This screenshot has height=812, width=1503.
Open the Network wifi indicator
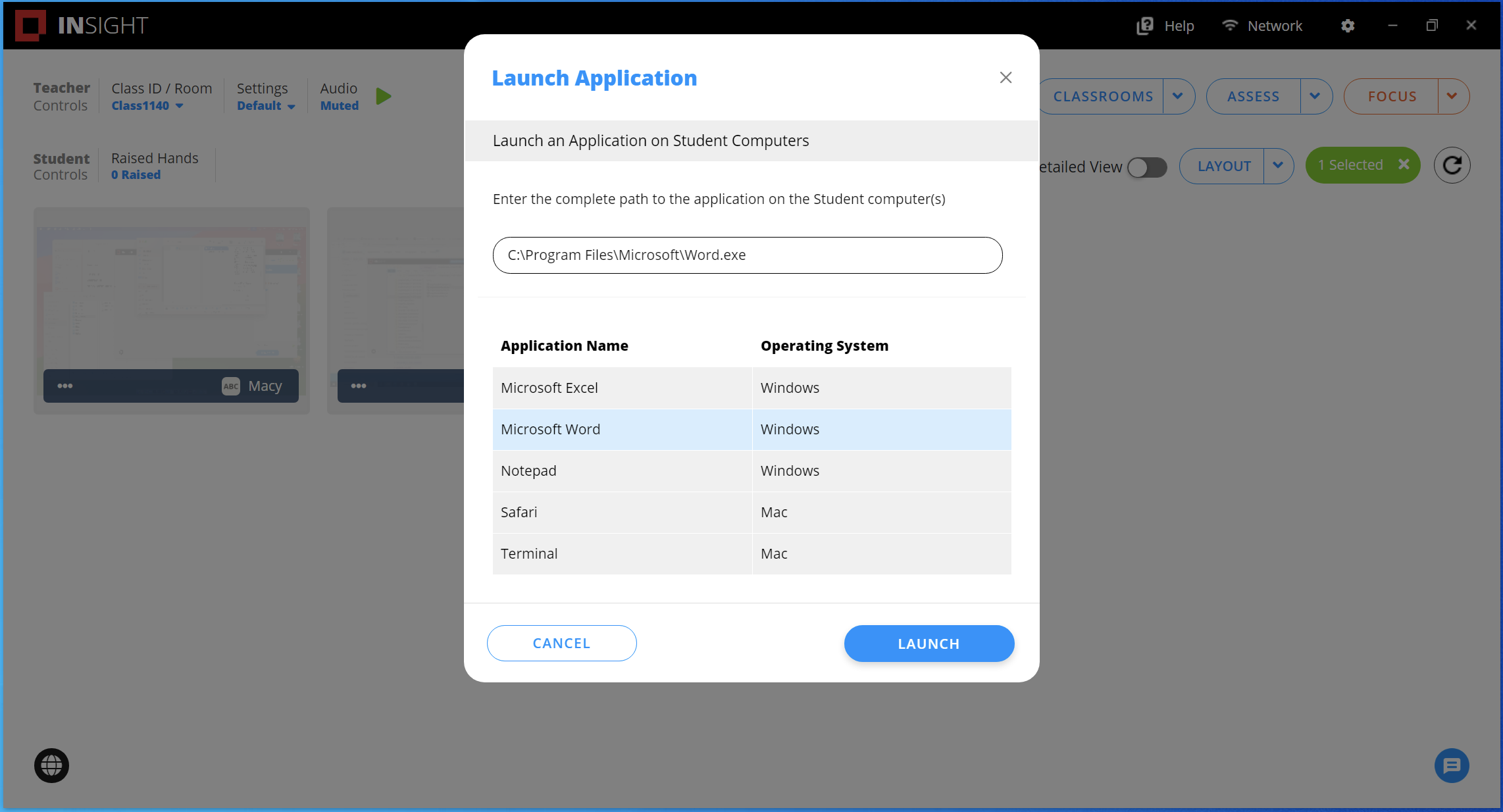tap(1262, 26)
